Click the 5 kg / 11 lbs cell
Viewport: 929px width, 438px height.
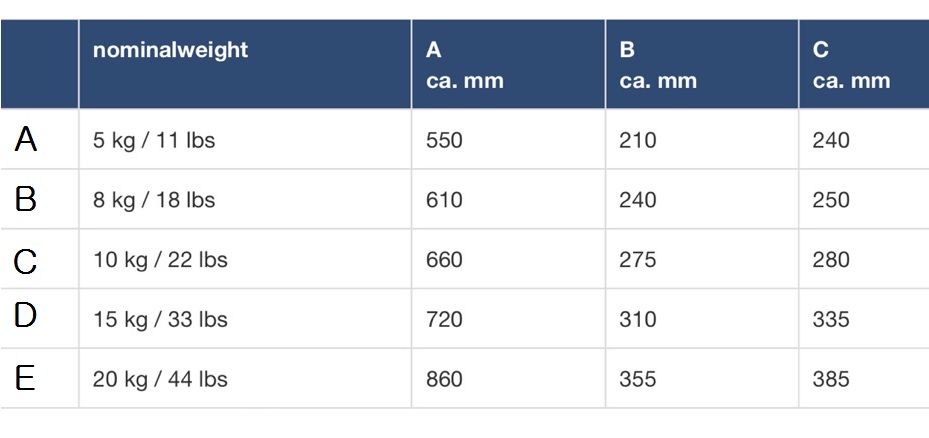[x=154, y=141]
